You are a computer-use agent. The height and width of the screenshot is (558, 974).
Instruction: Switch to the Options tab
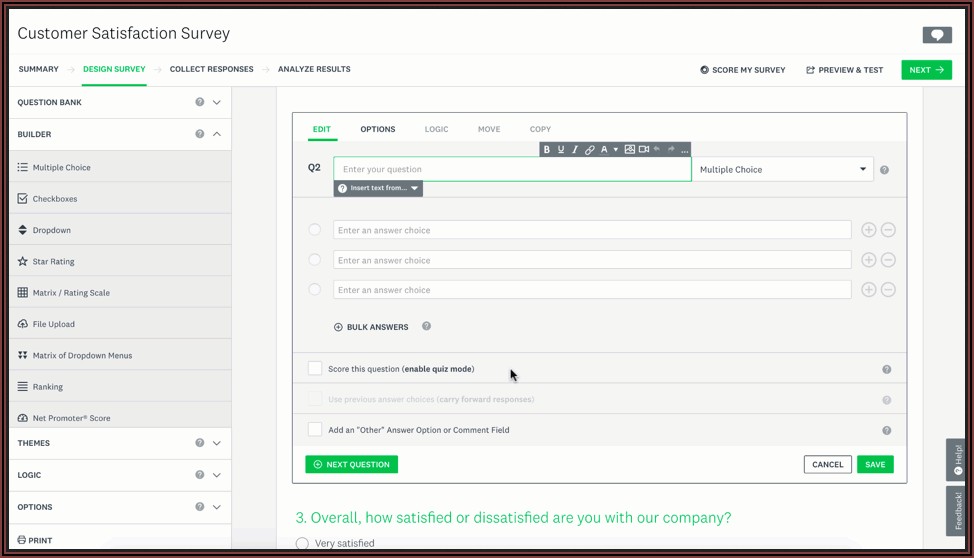coord(377,129)
